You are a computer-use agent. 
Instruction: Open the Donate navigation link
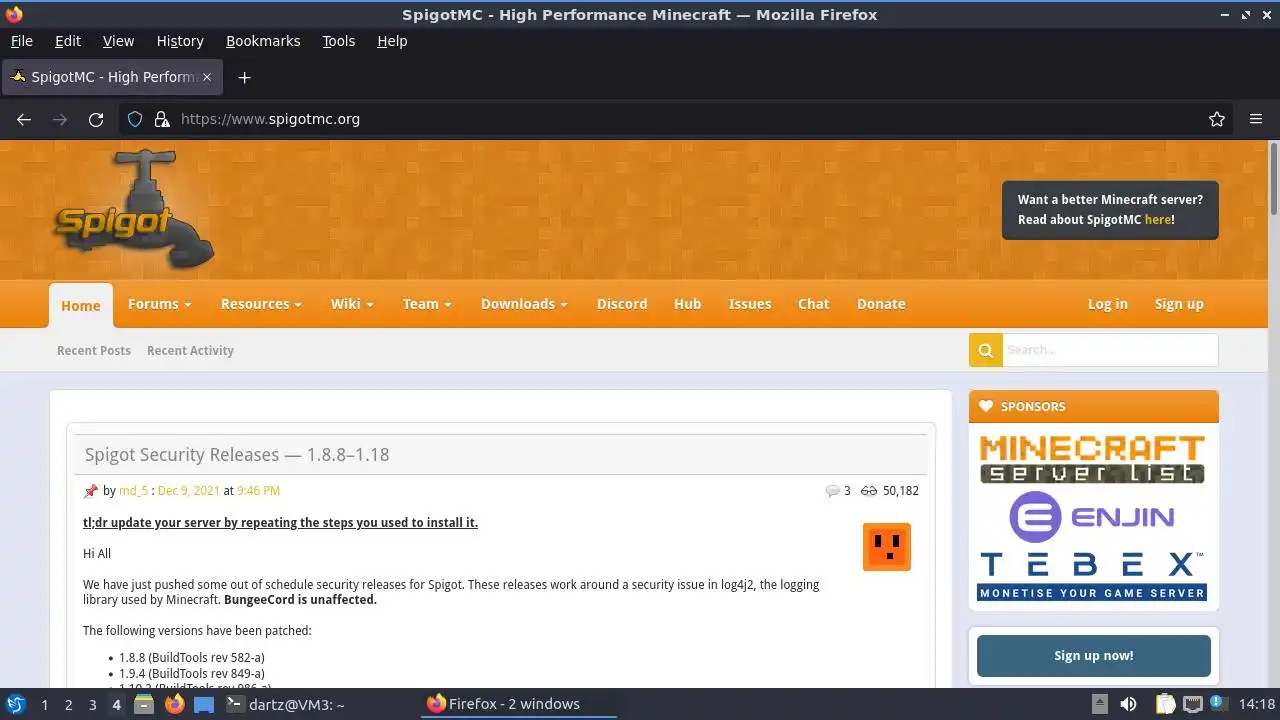pos(881,304)
